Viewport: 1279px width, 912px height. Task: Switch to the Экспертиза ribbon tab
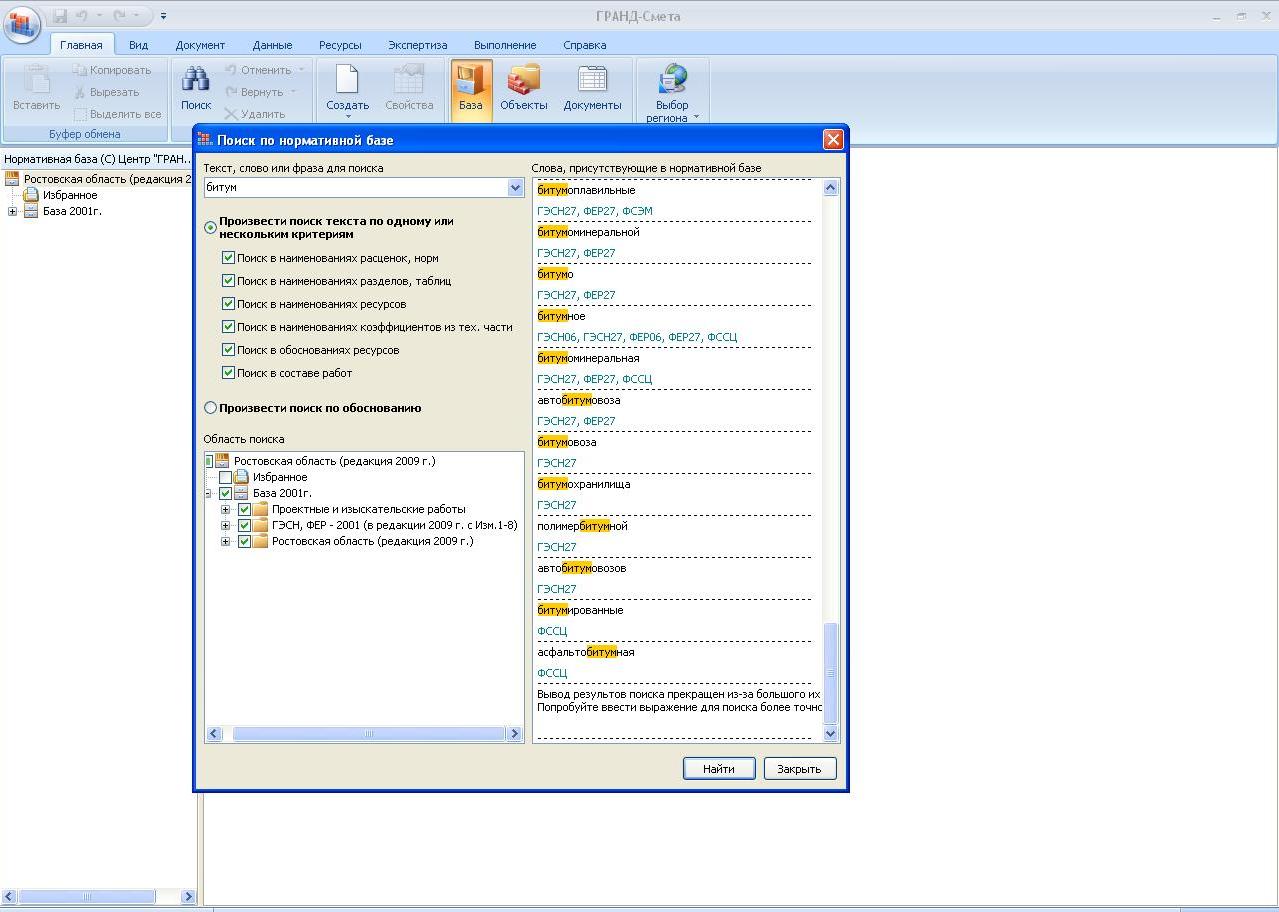tap(418, 45)
